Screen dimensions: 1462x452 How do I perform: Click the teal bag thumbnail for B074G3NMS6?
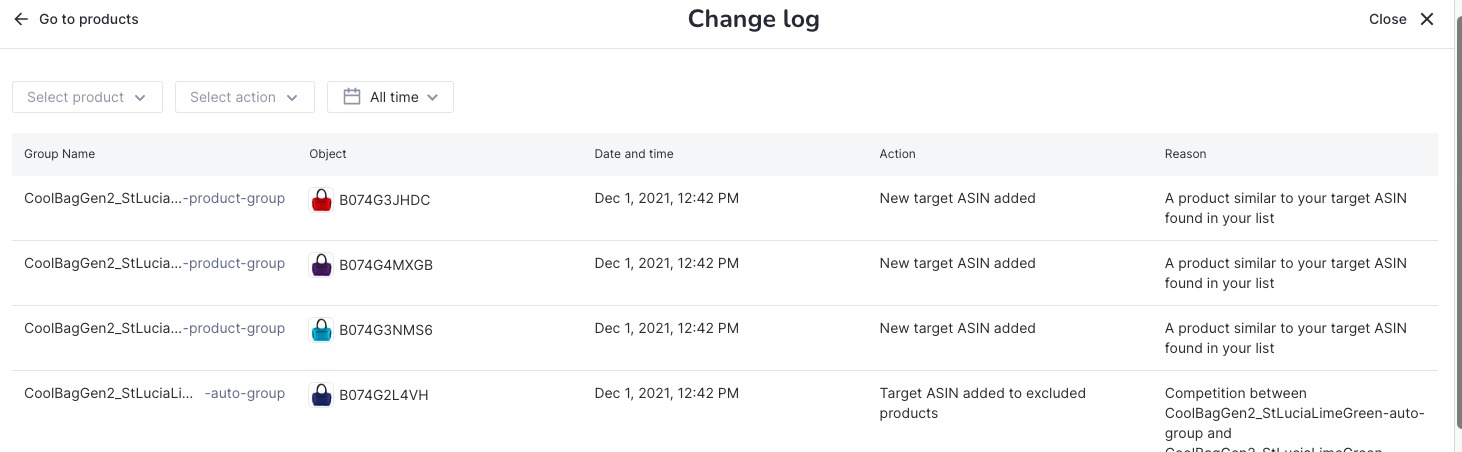pos(321,330)
